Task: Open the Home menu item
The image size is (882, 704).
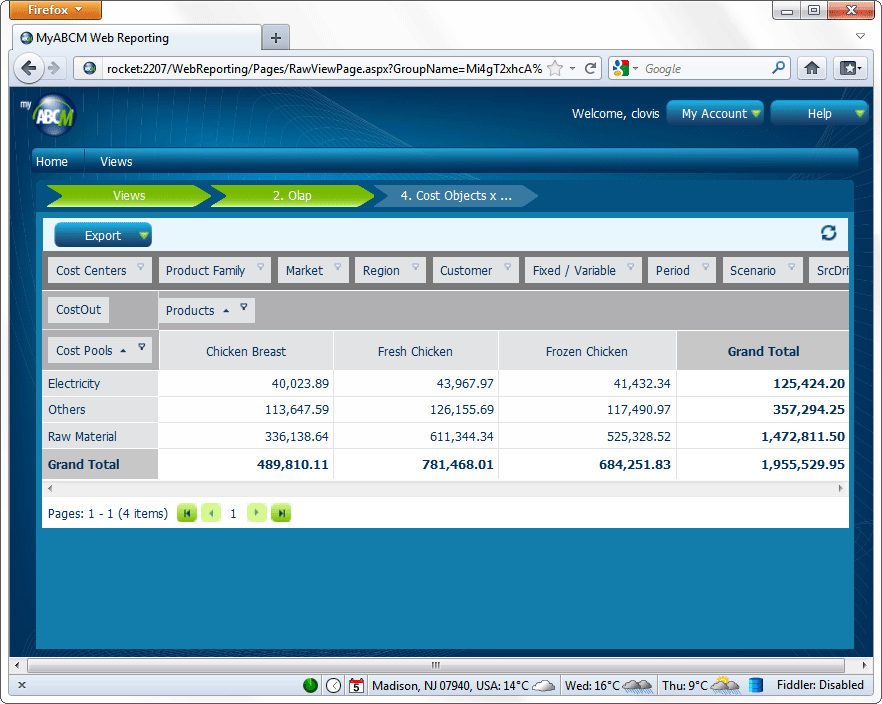Action: 52,161
